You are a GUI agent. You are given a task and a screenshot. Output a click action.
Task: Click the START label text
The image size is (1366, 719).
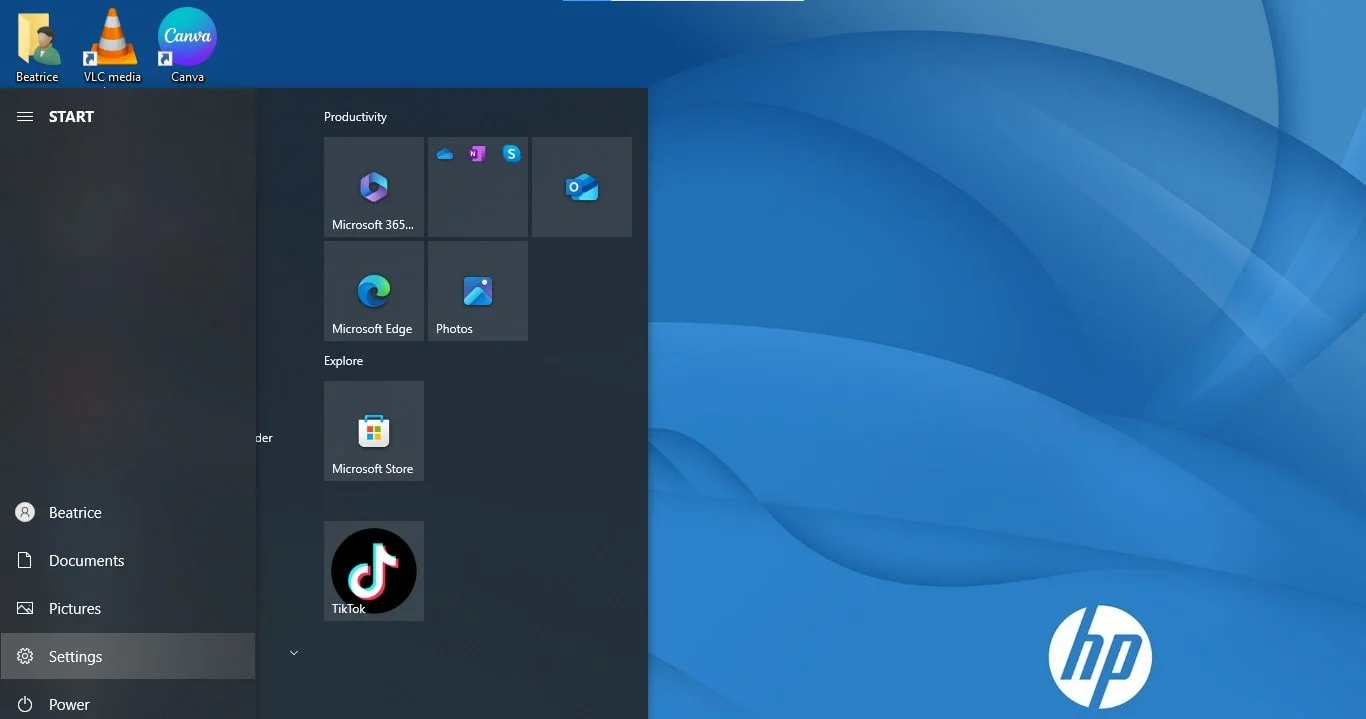tap(71, 117)
